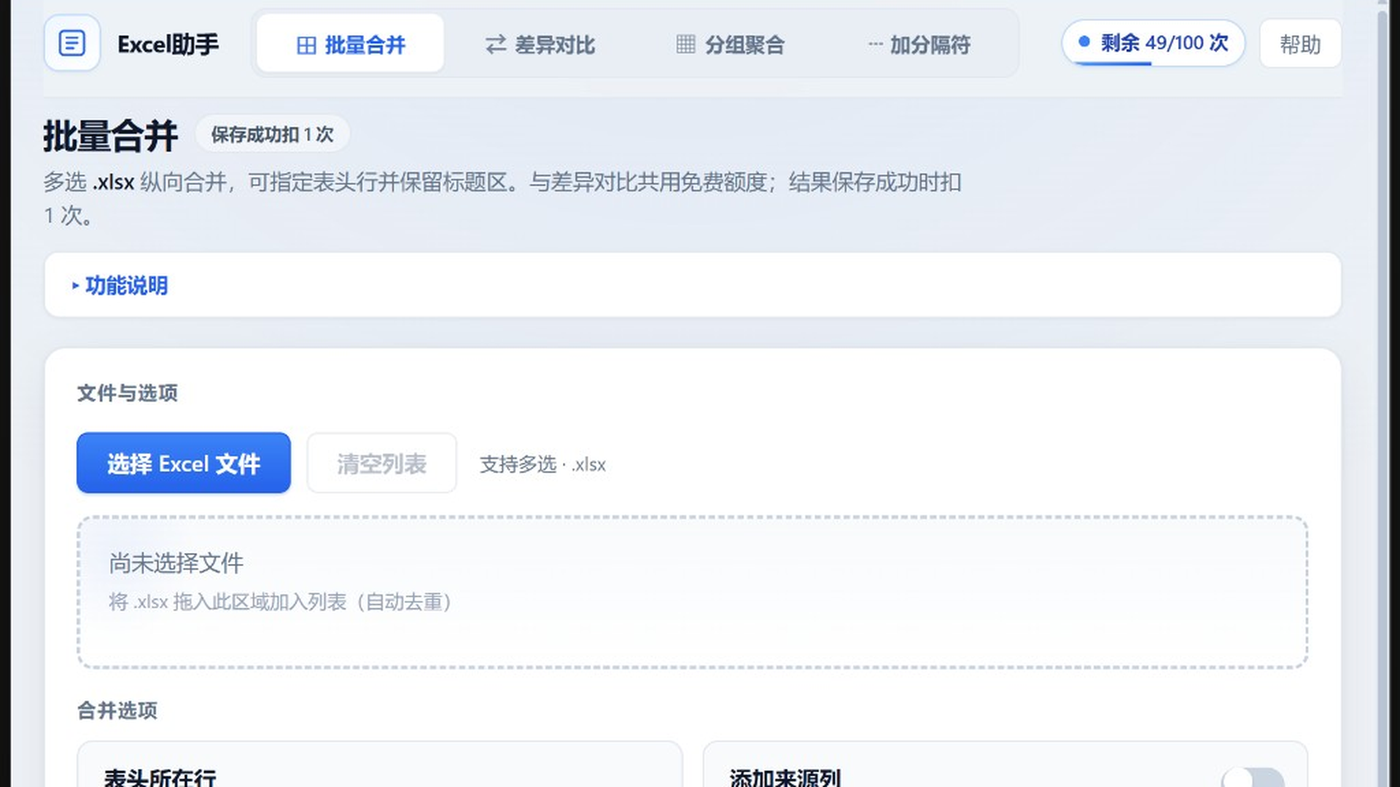Image resolution: width=1400 pixels, height=787 pixels.
Task: Open the 分组聚合 tab
Action: coord(730,44)
